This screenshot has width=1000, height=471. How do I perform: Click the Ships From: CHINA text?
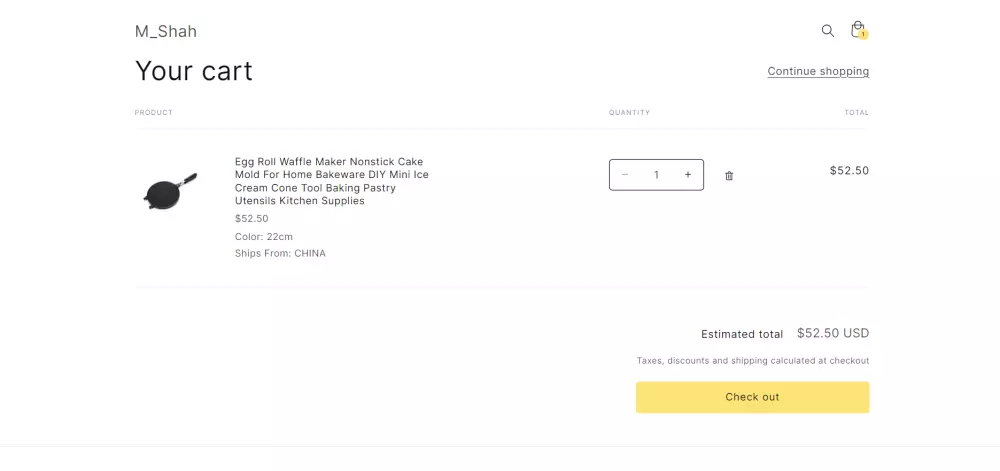pos(280,253)
